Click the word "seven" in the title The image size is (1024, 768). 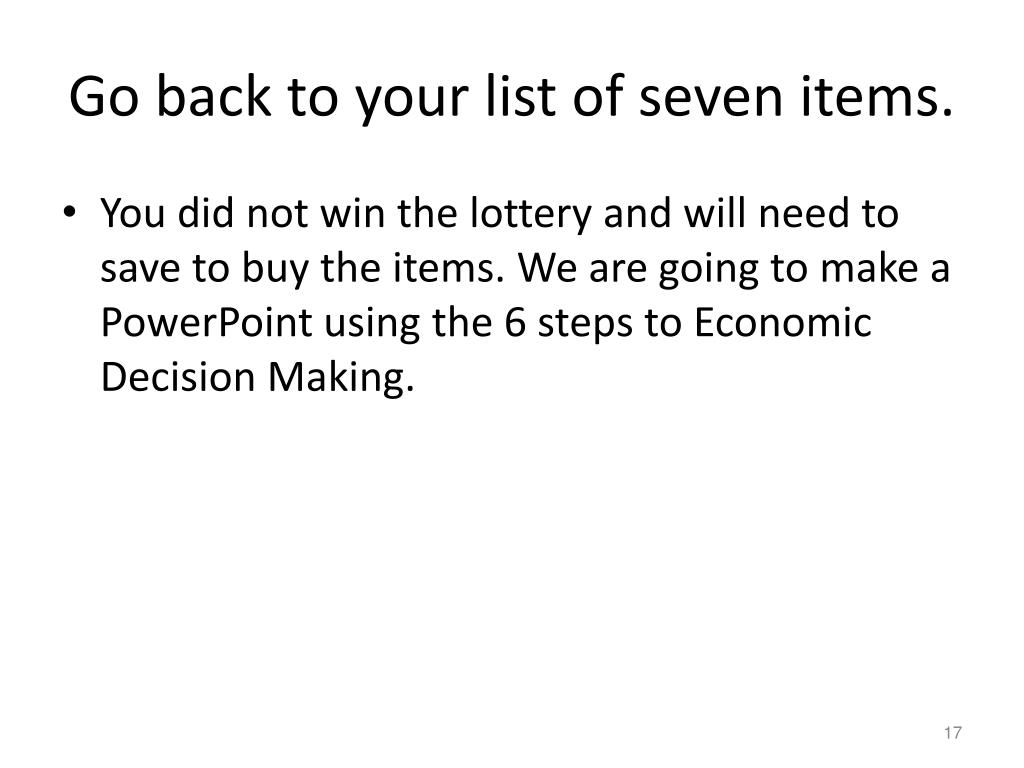point(711,101)
